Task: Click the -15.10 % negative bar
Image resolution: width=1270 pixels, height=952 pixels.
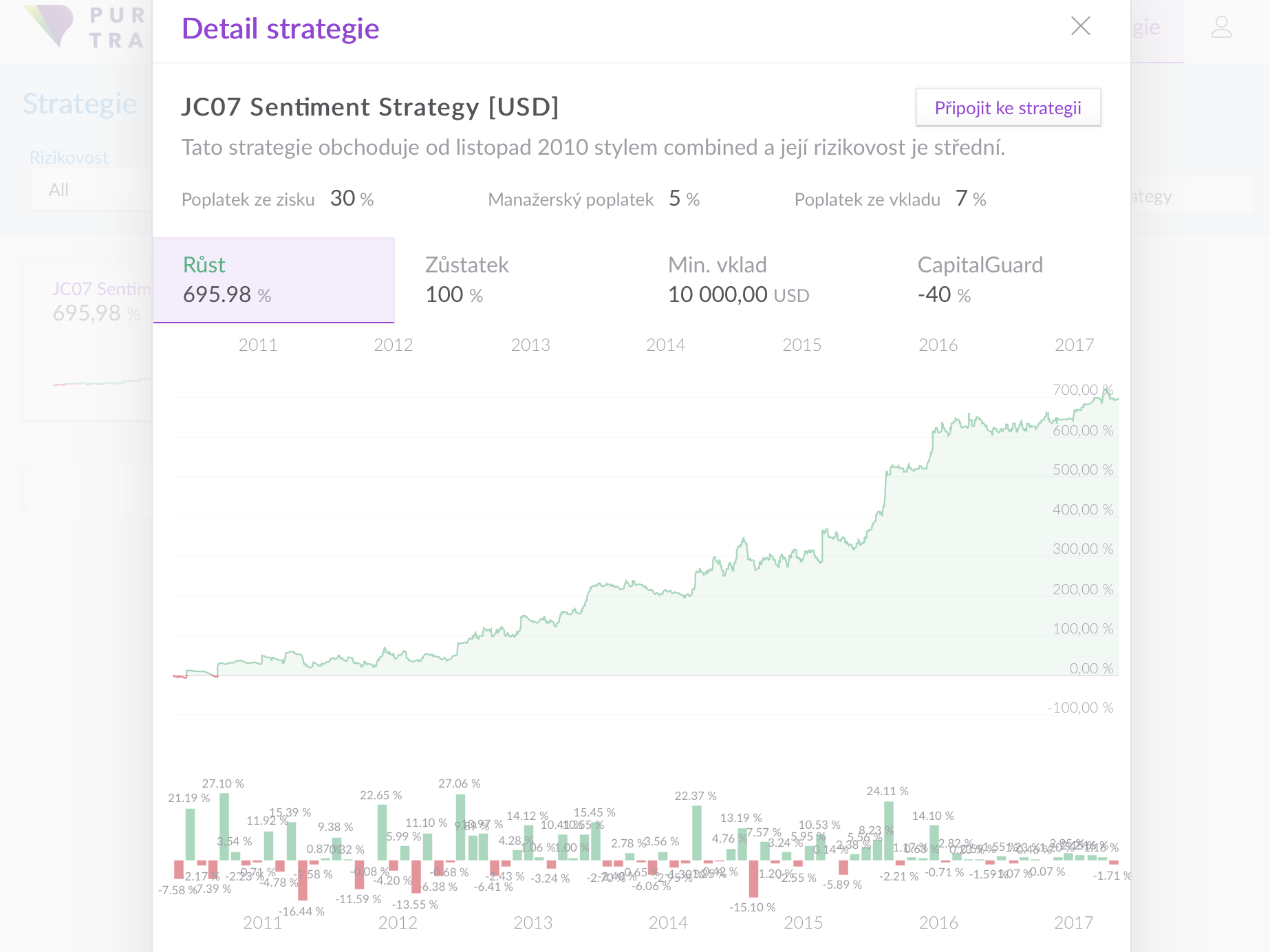Action: [x=753, y=878]
